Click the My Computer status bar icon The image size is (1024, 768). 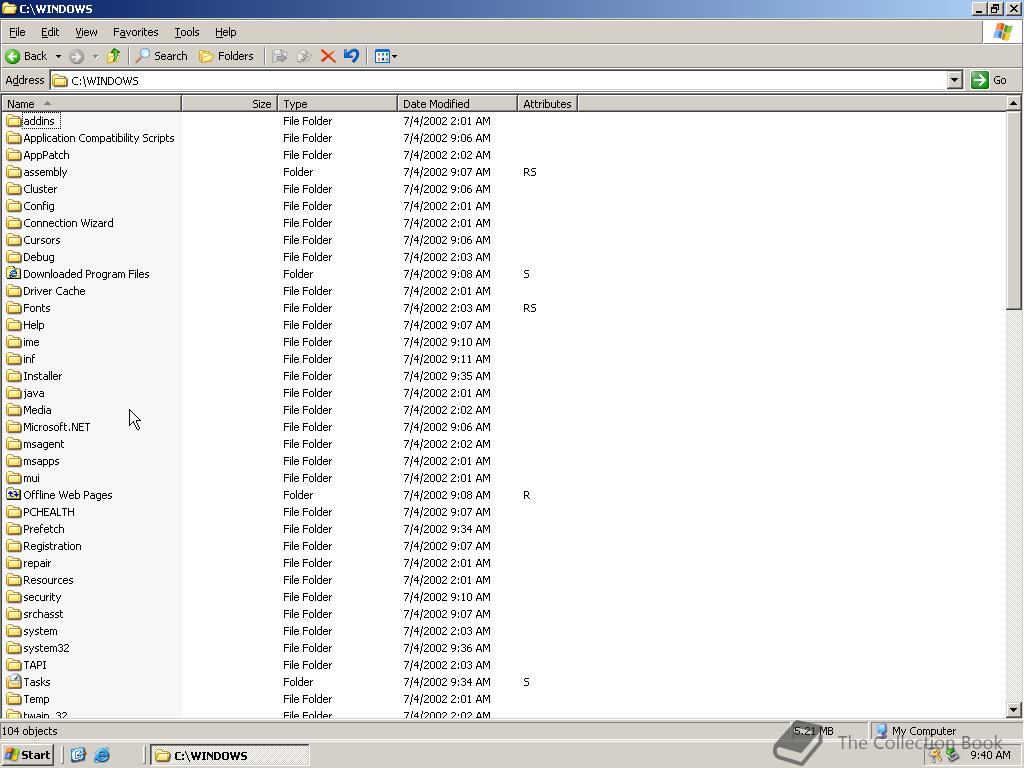coord(881,731)
